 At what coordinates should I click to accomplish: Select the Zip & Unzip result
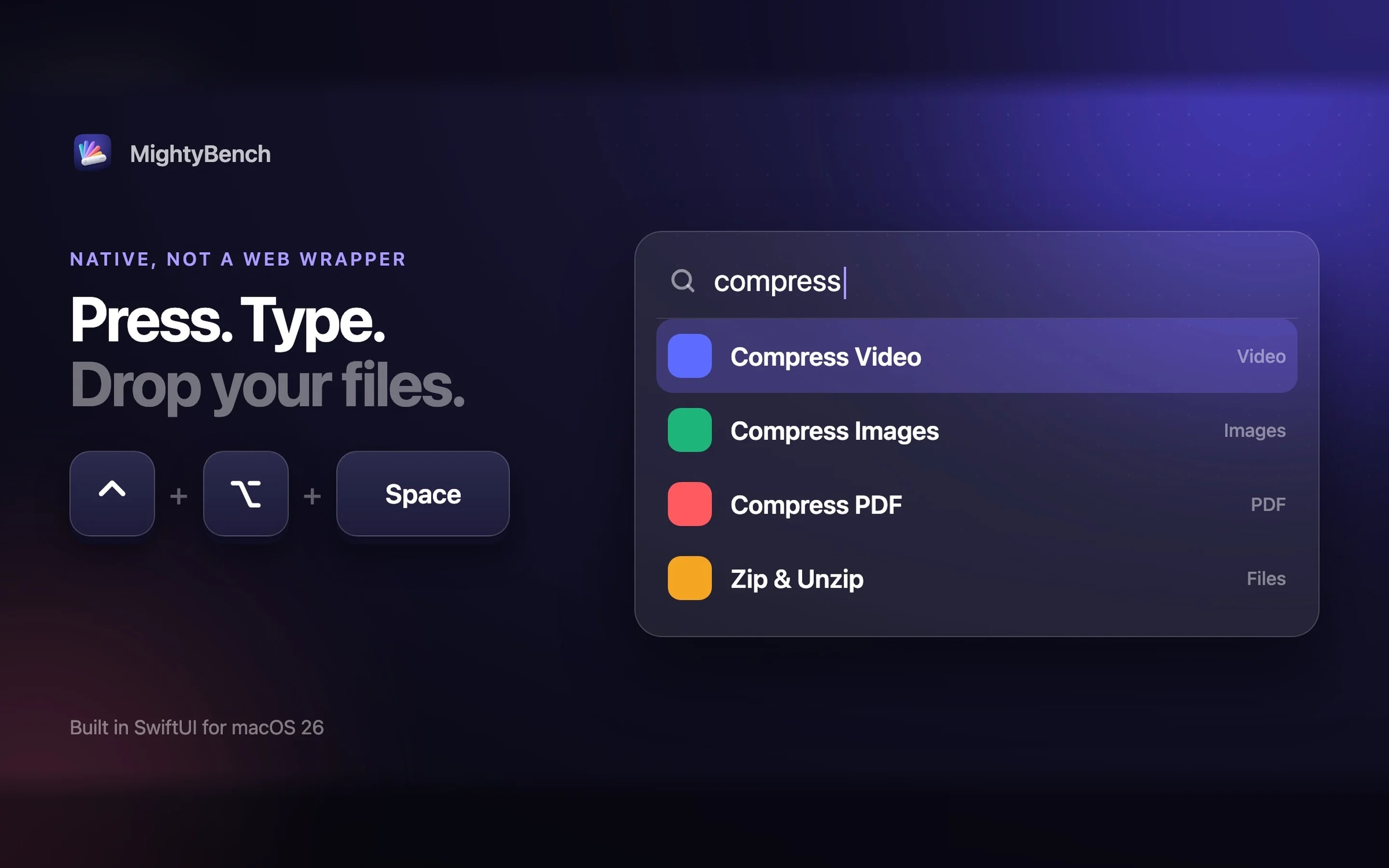[x=976, y=578]
